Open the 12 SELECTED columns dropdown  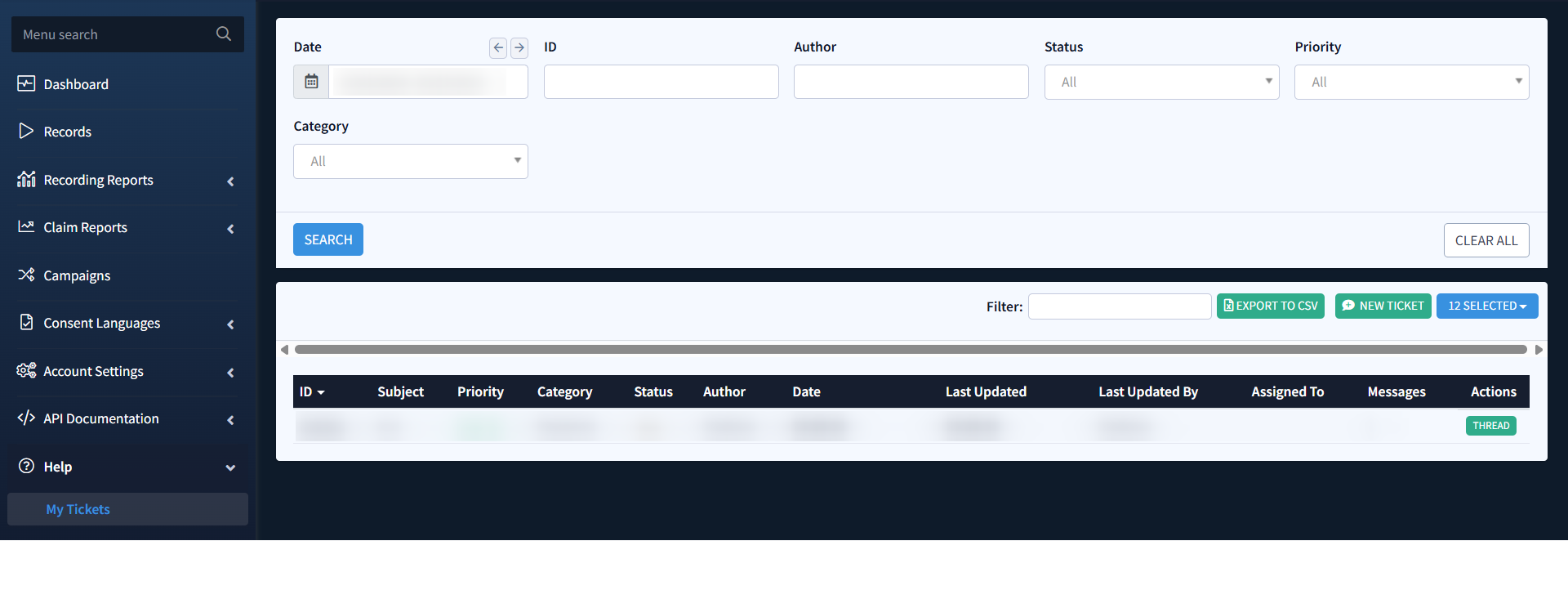(1486, 306)
